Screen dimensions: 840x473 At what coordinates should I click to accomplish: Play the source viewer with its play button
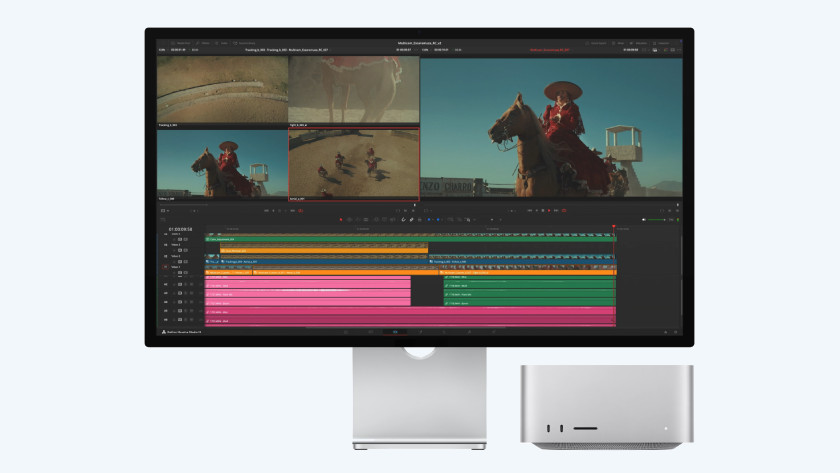(x=286, y=211)
